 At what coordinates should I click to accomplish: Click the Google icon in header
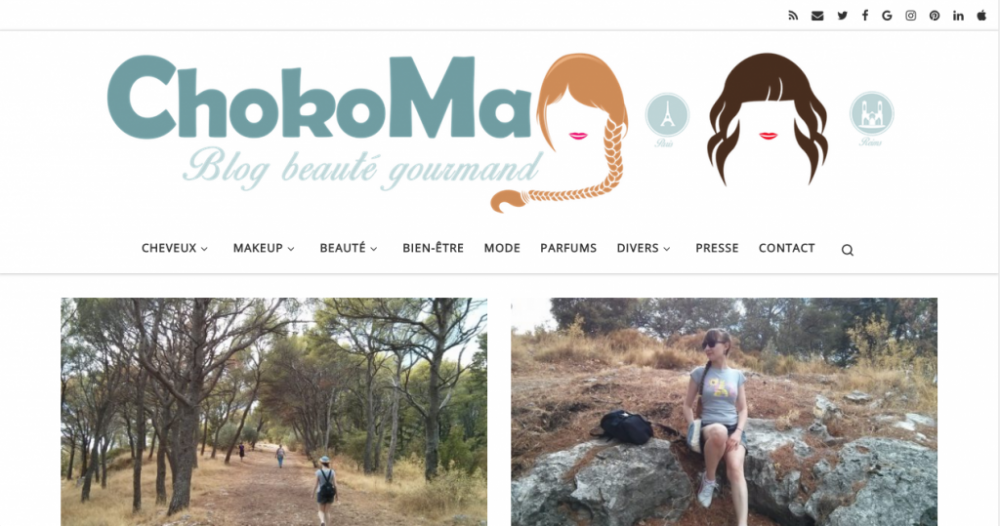886,16
